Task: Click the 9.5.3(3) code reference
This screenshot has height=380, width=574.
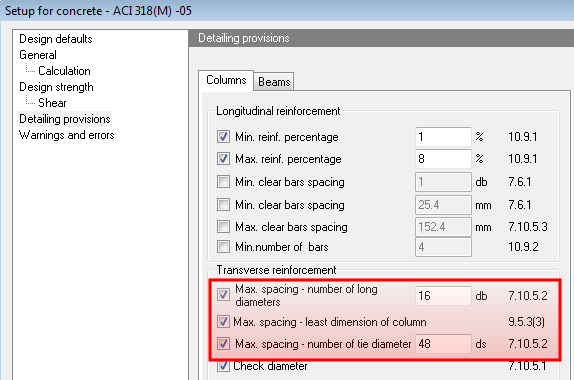Action: [526, 322]
